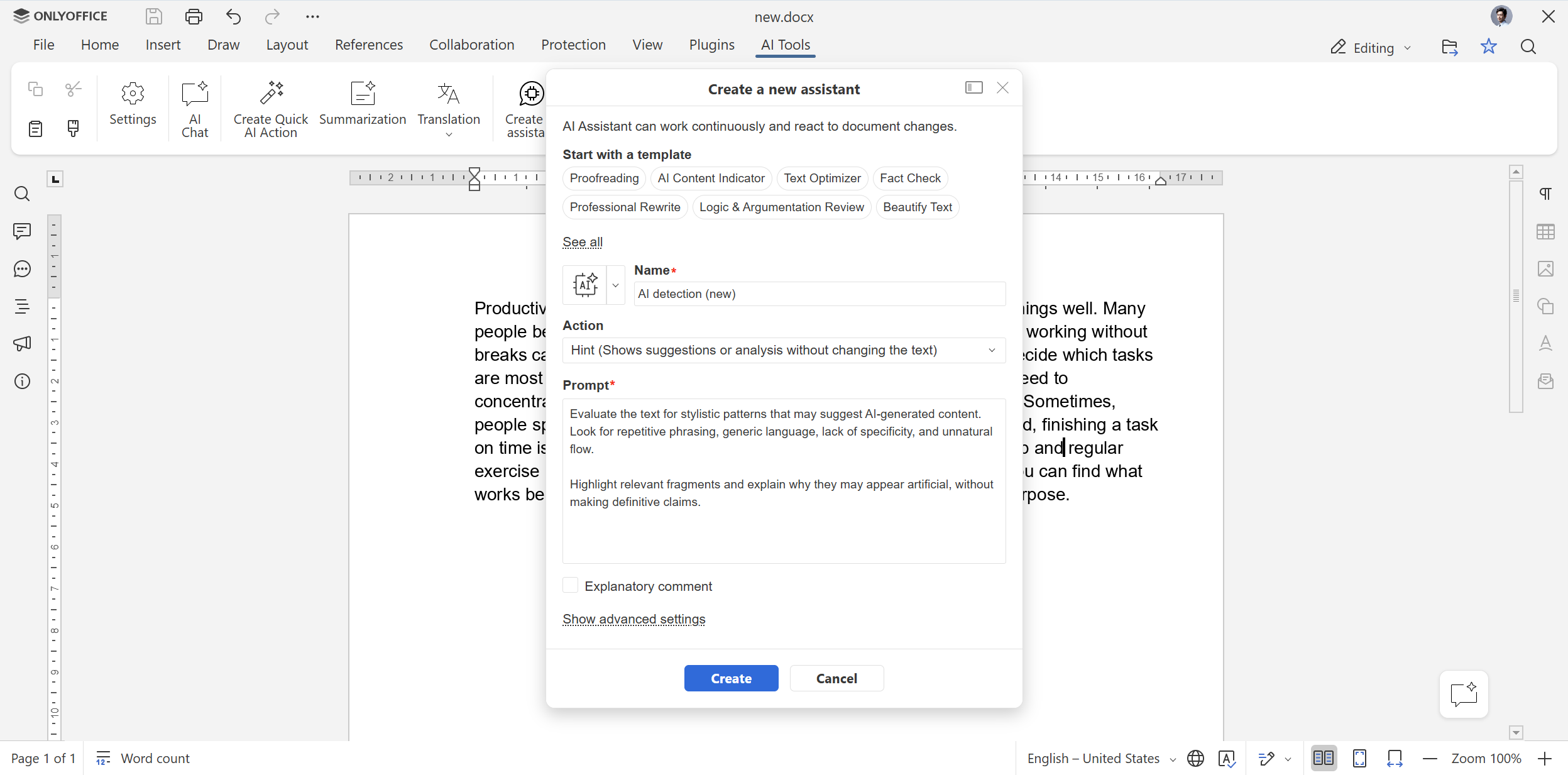Run the Summarization tool
Image resolution: width=1568 pixels, height=775 pixels.
[363, 104]
